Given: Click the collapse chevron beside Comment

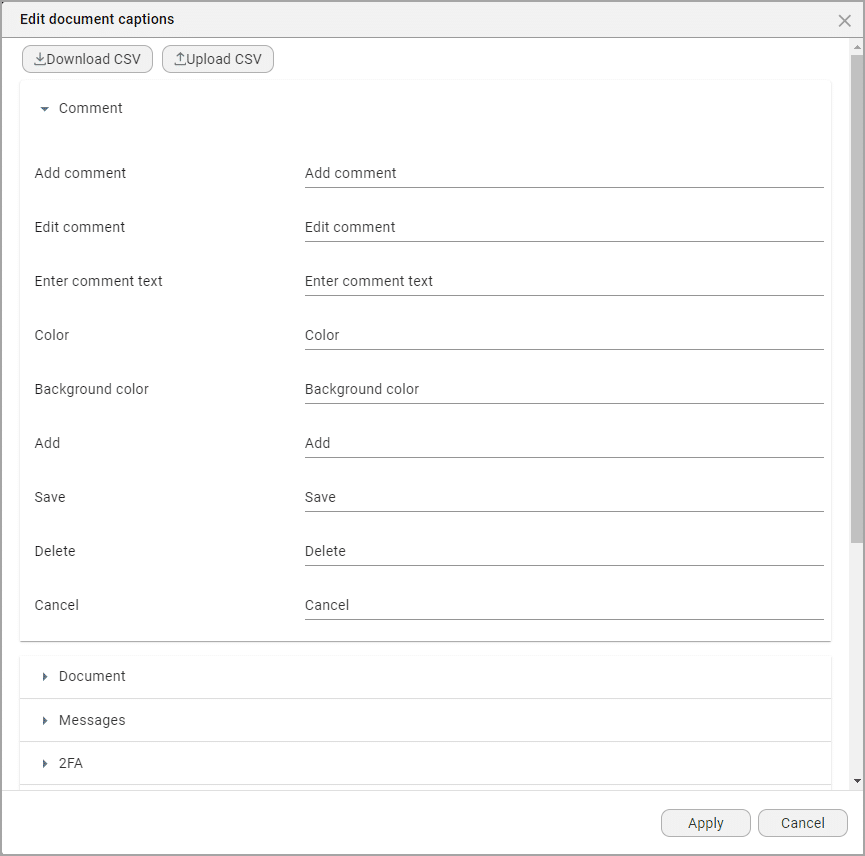Looking at the screenshot, I should 44,108.
